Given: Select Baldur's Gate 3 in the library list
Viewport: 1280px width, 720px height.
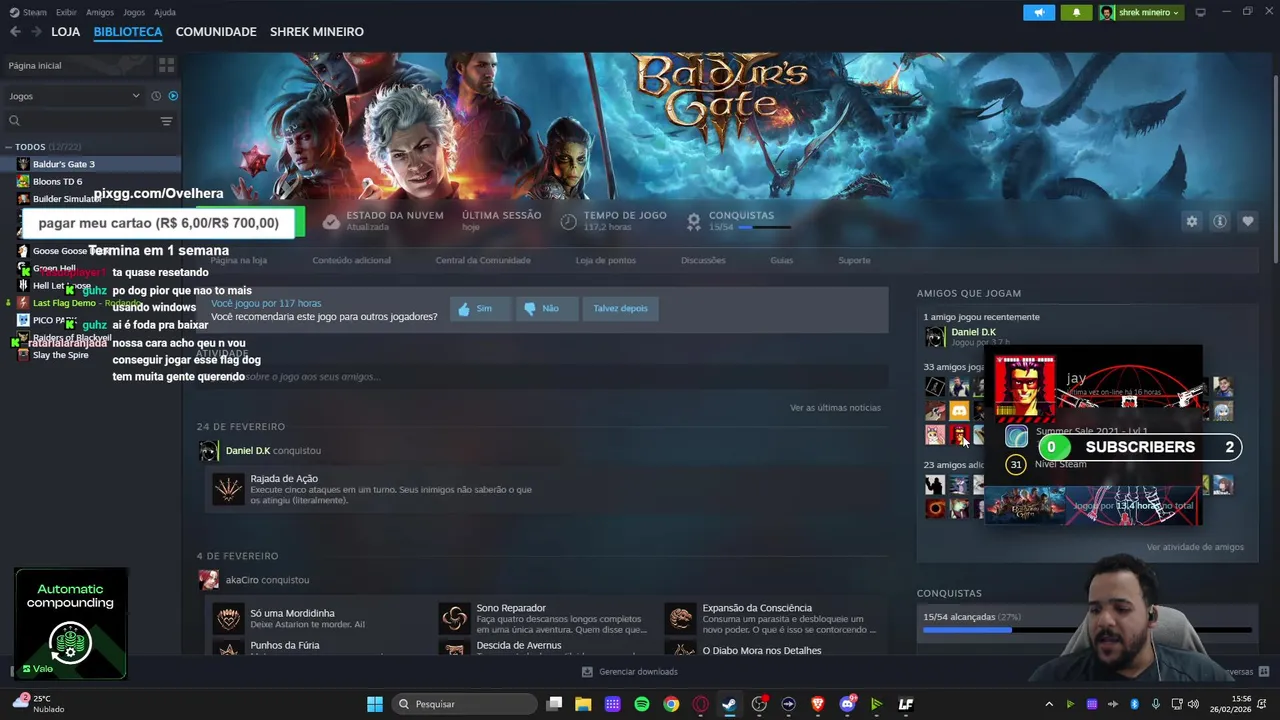Looking at the screenshot, I should (90, 164).
